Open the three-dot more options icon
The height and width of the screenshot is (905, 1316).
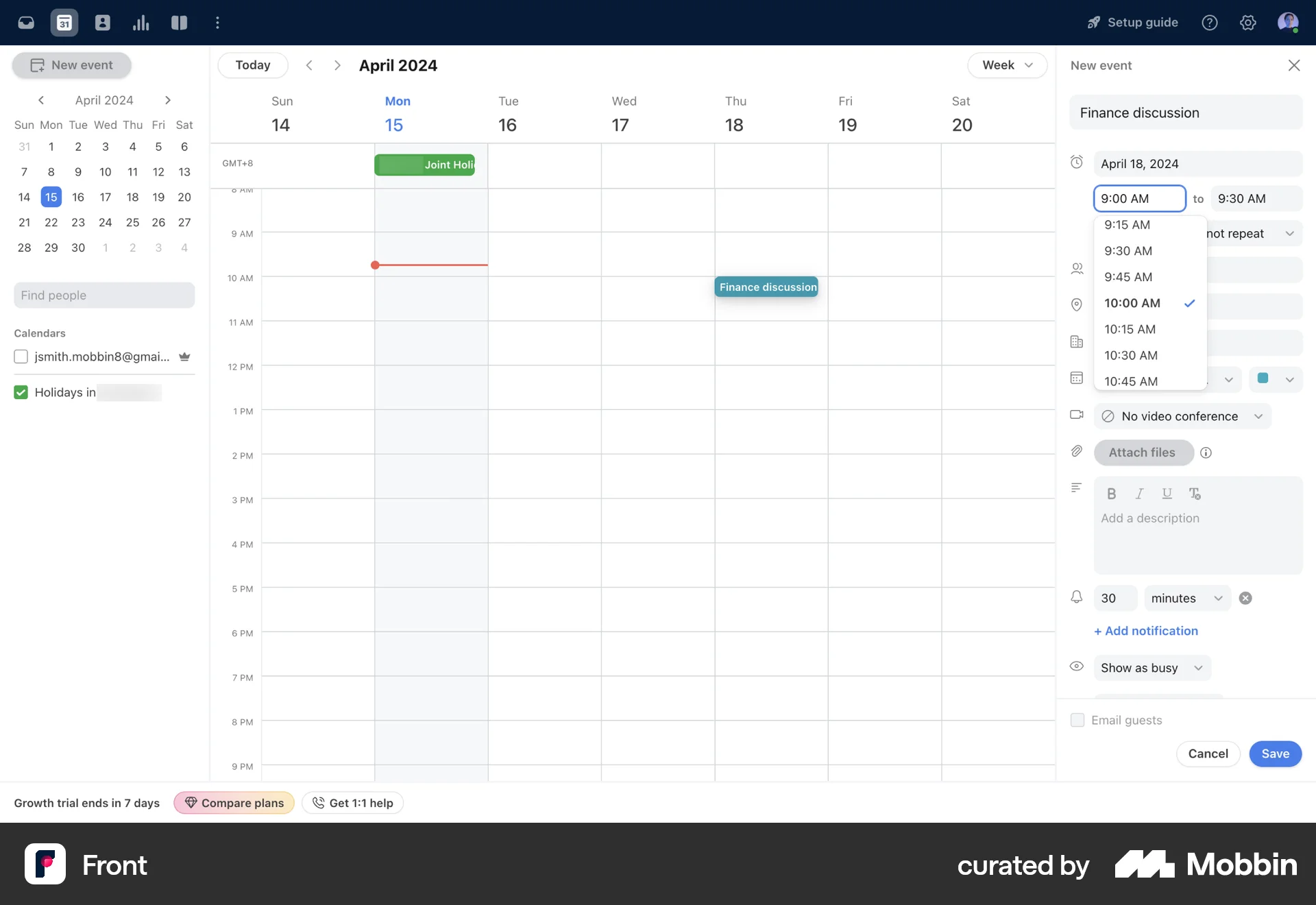[217, 22]
